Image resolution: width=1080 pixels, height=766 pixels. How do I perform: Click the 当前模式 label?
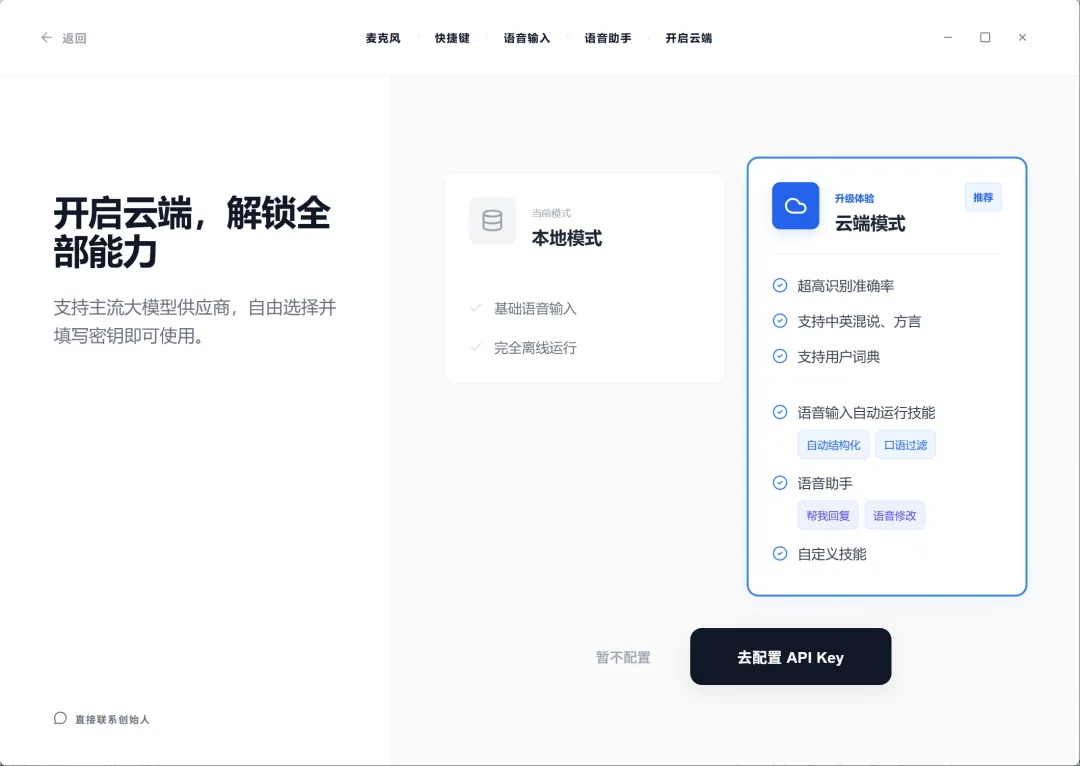coord(551,214)
